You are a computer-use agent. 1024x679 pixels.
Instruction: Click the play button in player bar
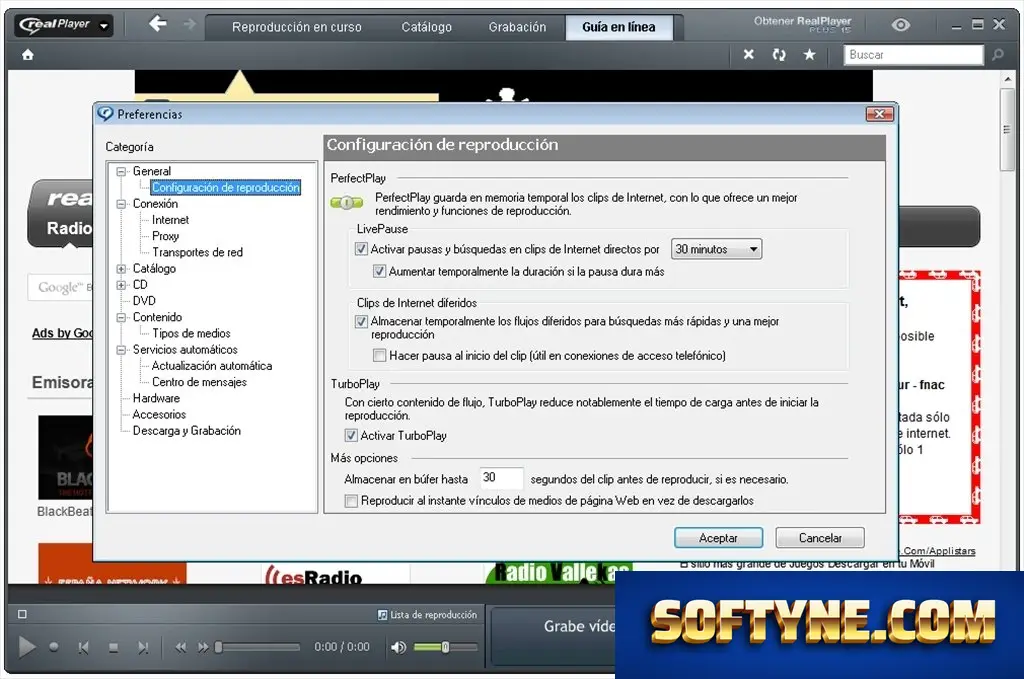tap(26, 647)
